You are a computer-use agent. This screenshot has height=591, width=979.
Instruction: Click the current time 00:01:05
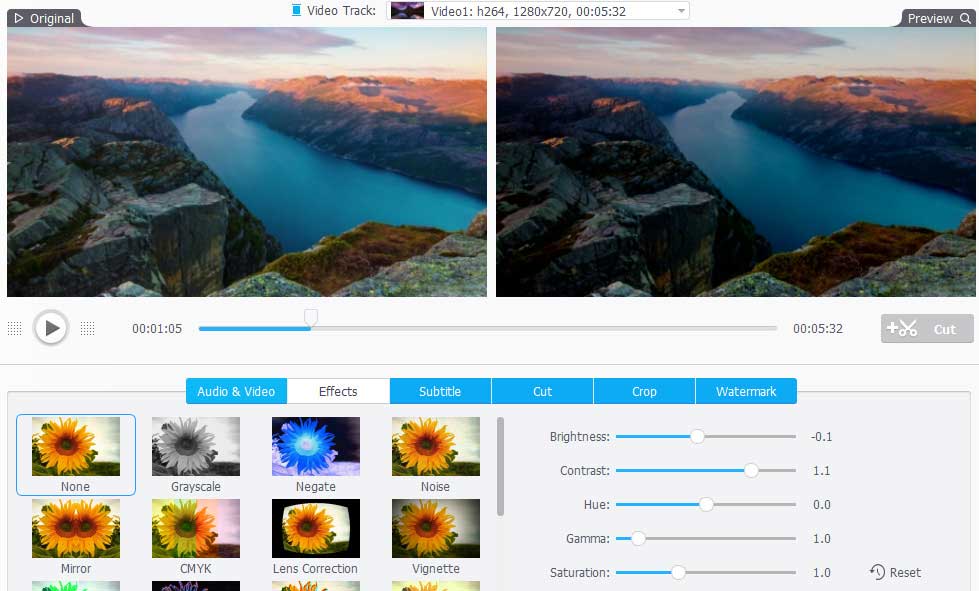tap(157, 328)
